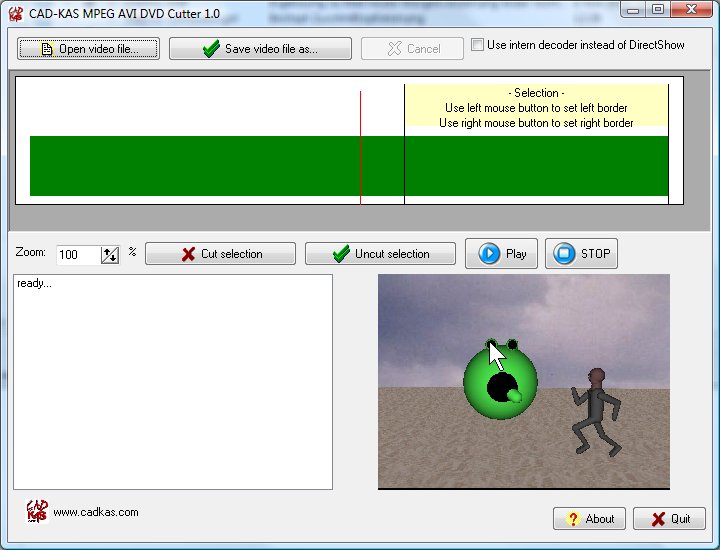Uncut the current selection
720x550 pixels.
(380, 254)
